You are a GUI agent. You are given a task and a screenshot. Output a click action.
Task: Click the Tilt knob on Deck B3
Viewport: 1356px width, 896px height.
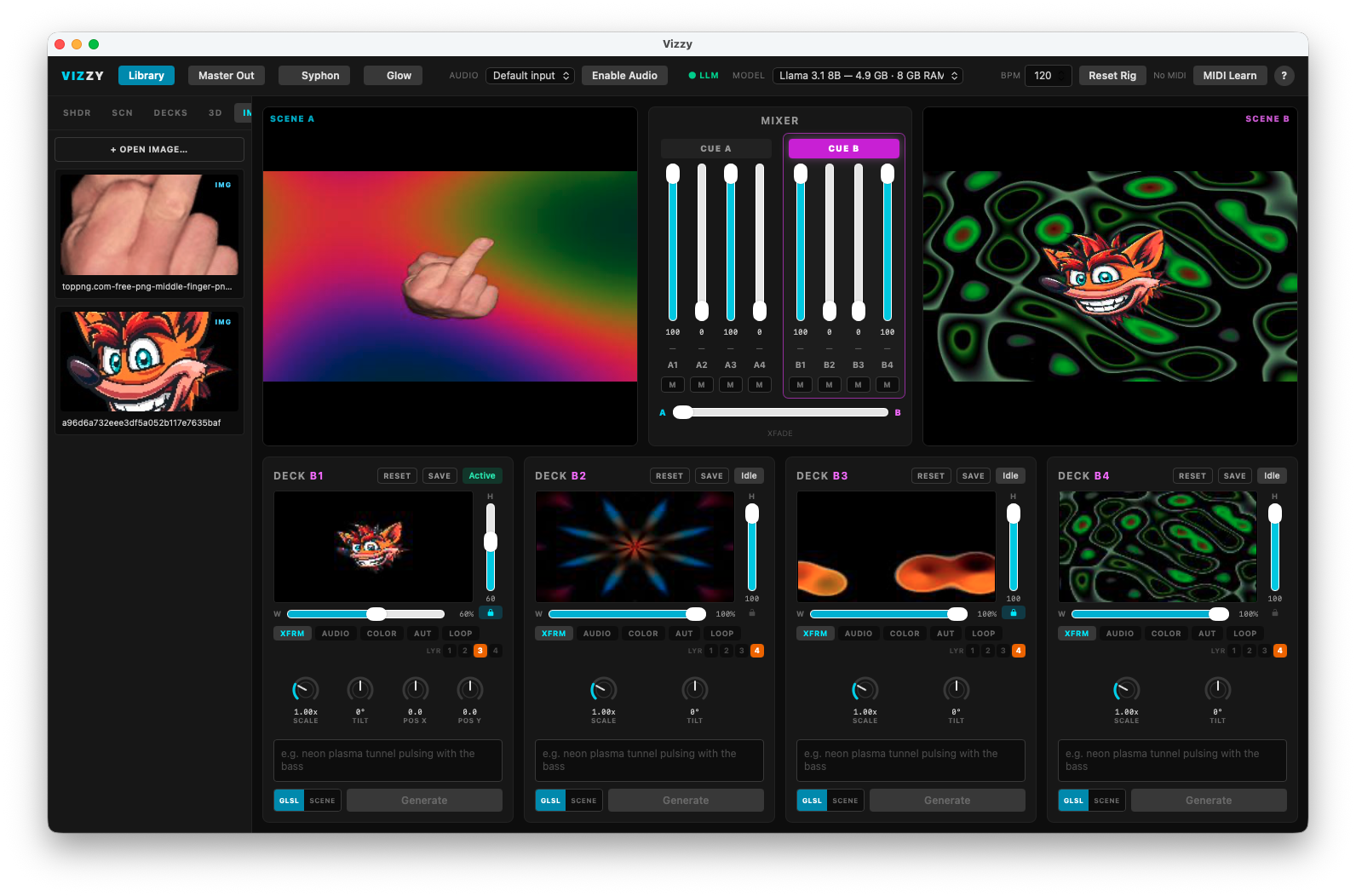click(x=957, y=689)
